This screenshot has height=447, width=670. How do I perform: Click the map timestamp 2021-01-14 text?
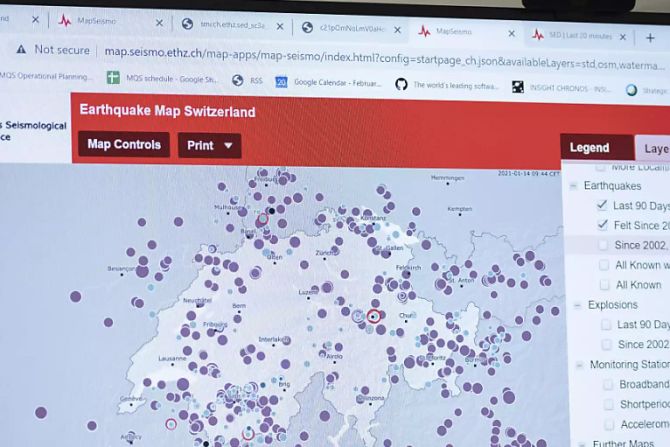529,174
